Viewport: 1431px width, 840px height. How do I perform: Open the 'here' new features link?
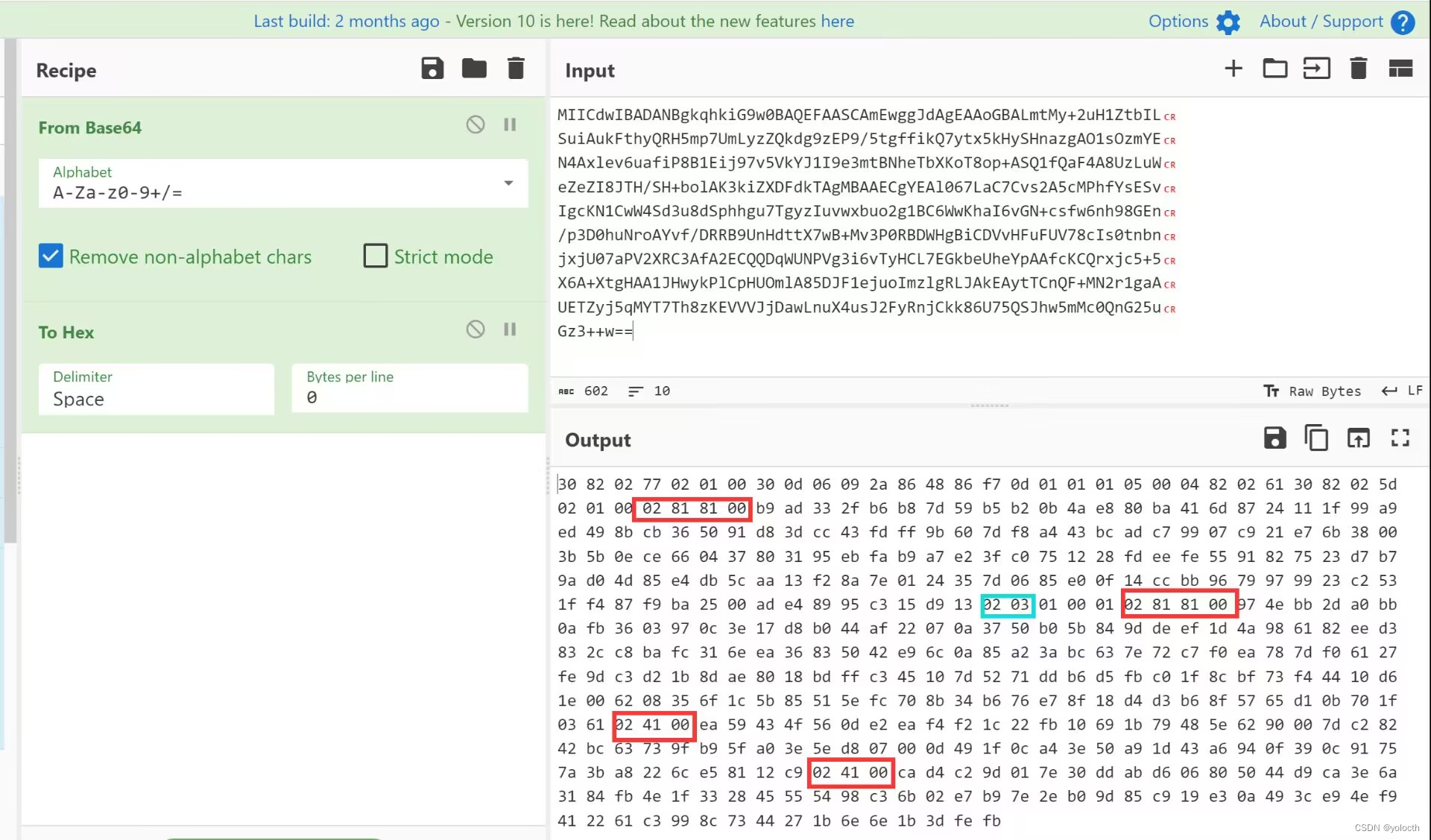[x=837, y=21]
